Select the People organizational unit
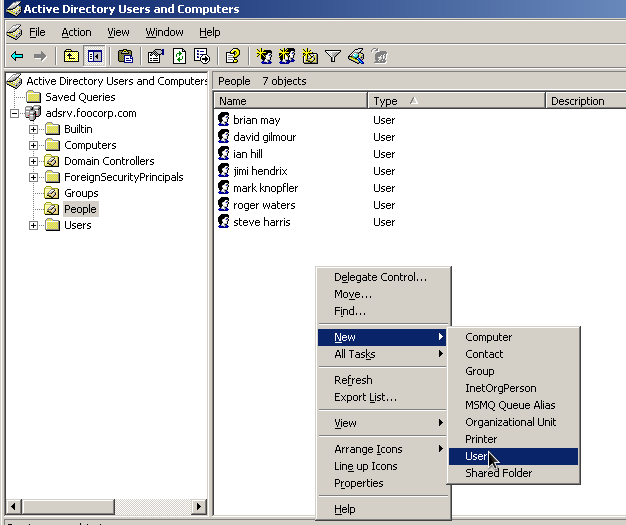Viewport: 626px width, 525px height. point(80,209)
